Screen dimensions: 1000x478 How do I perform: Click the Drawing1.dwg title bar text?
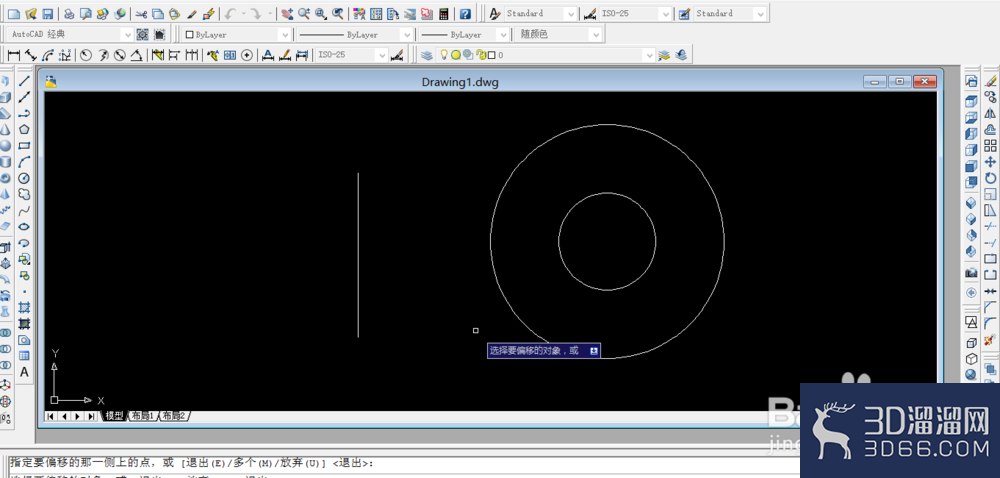point(460,82)
